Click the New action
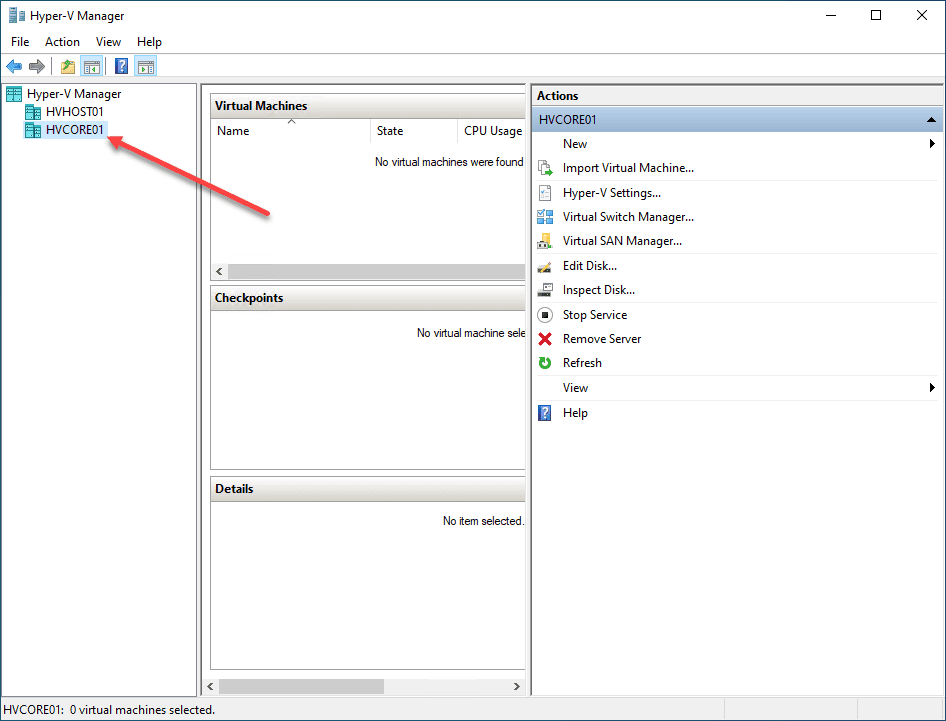 (x=574, y=144)
